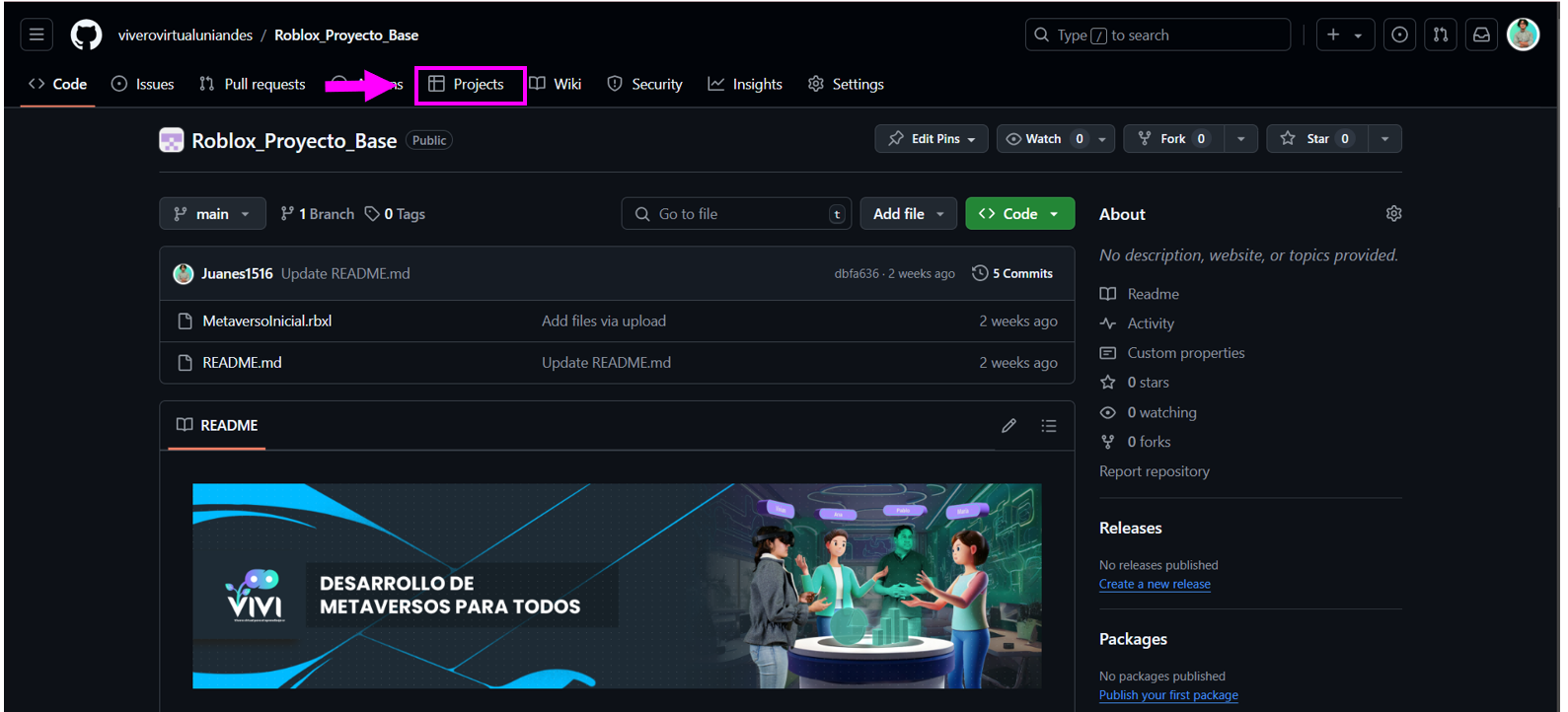Open the Pull requests tab
Viewport: 1568px width, 712px height.
pos(253,84)
